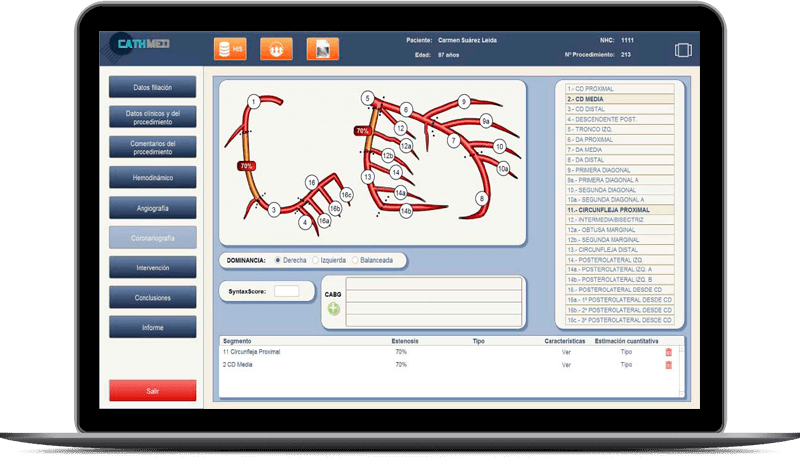Click the CATHMED logo
The width and height of the screenshot is (800, 459).
[x=144, y=47]
